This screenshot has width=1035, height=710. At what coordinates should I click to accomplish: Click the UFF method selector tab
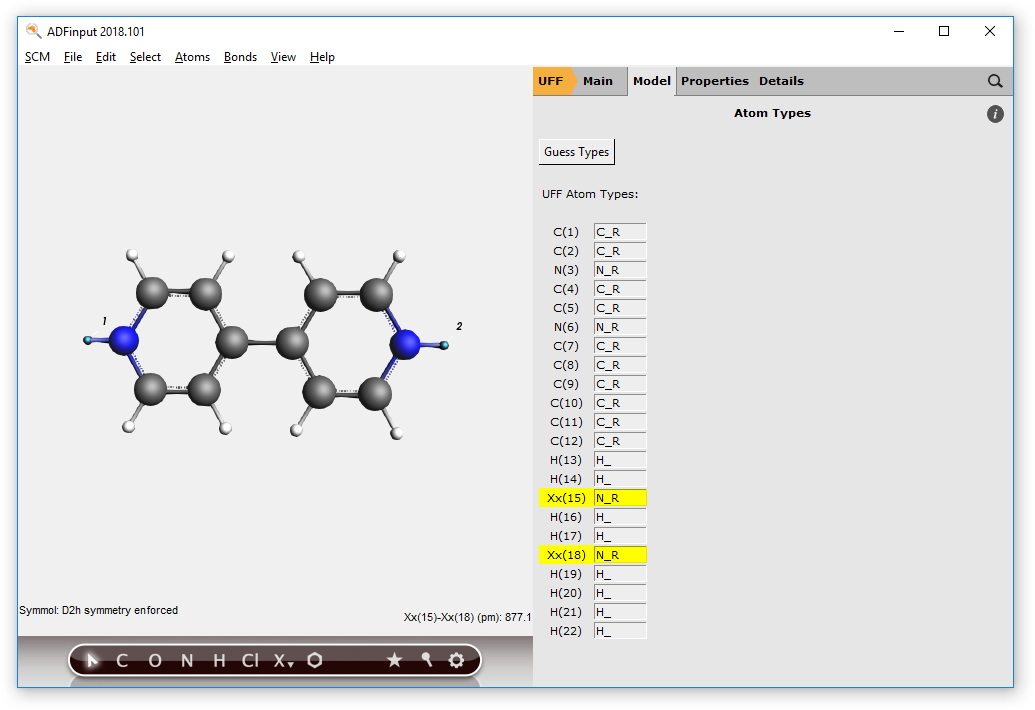(552, 81)
